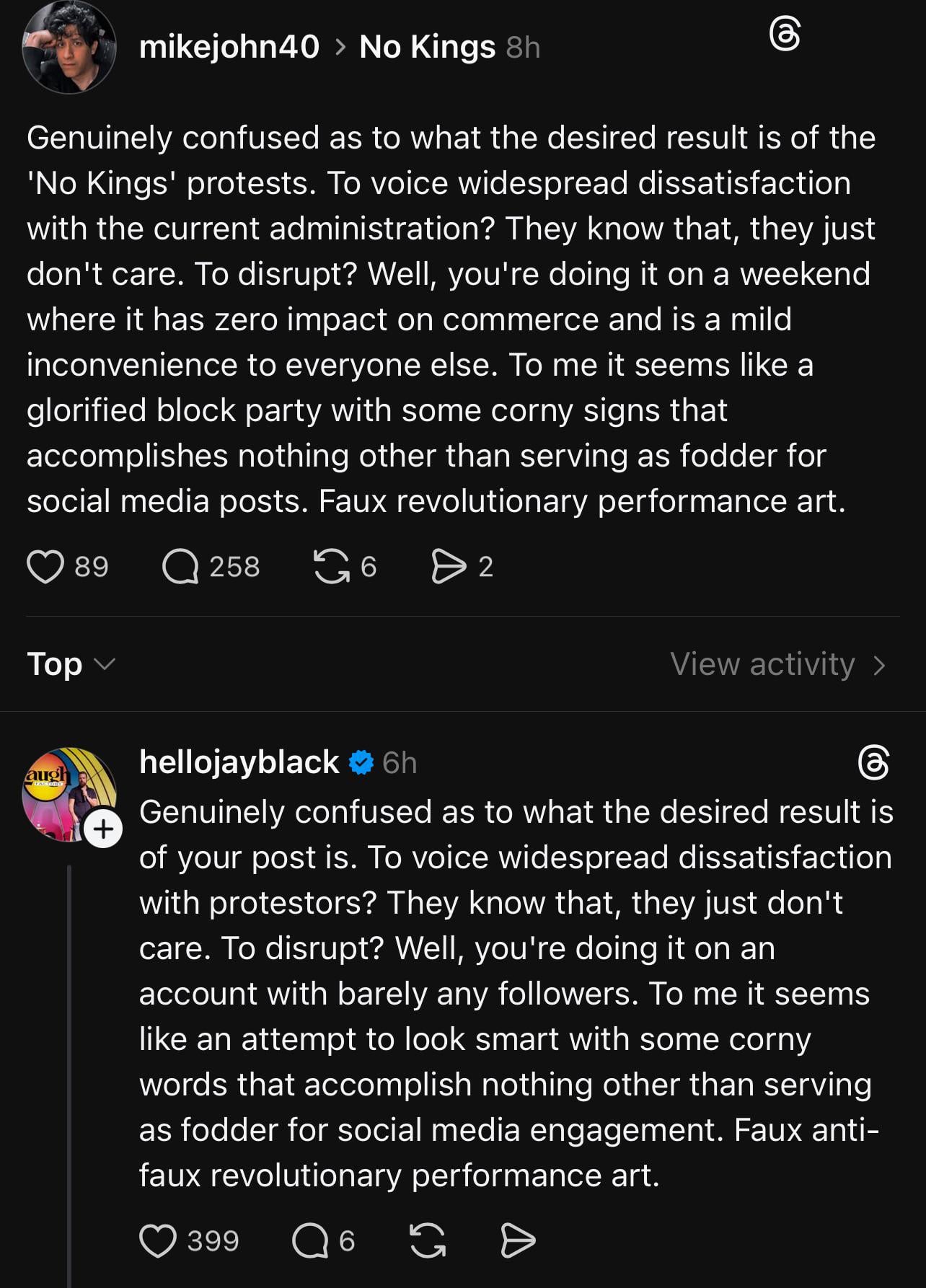Open comments on mikejohn40's post
Viewport: 926px width, 1288px height.
click(x=180, y=567)
